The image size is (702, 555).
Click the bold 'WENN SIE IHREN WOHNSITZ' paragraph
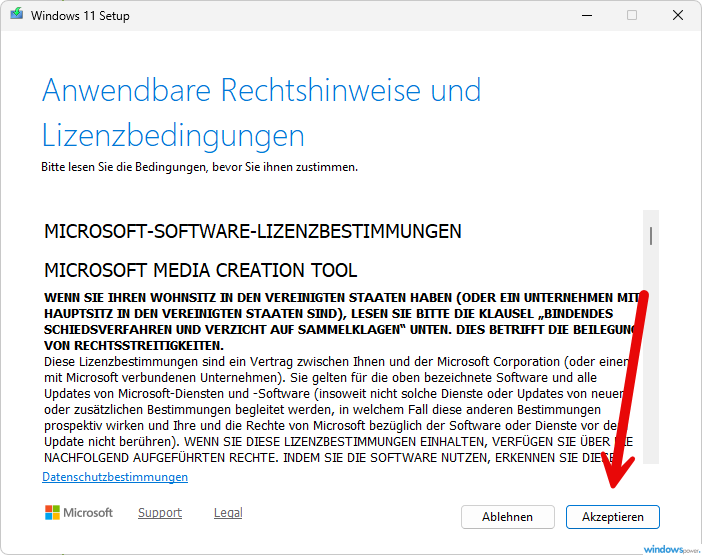(x=330, y=321)
